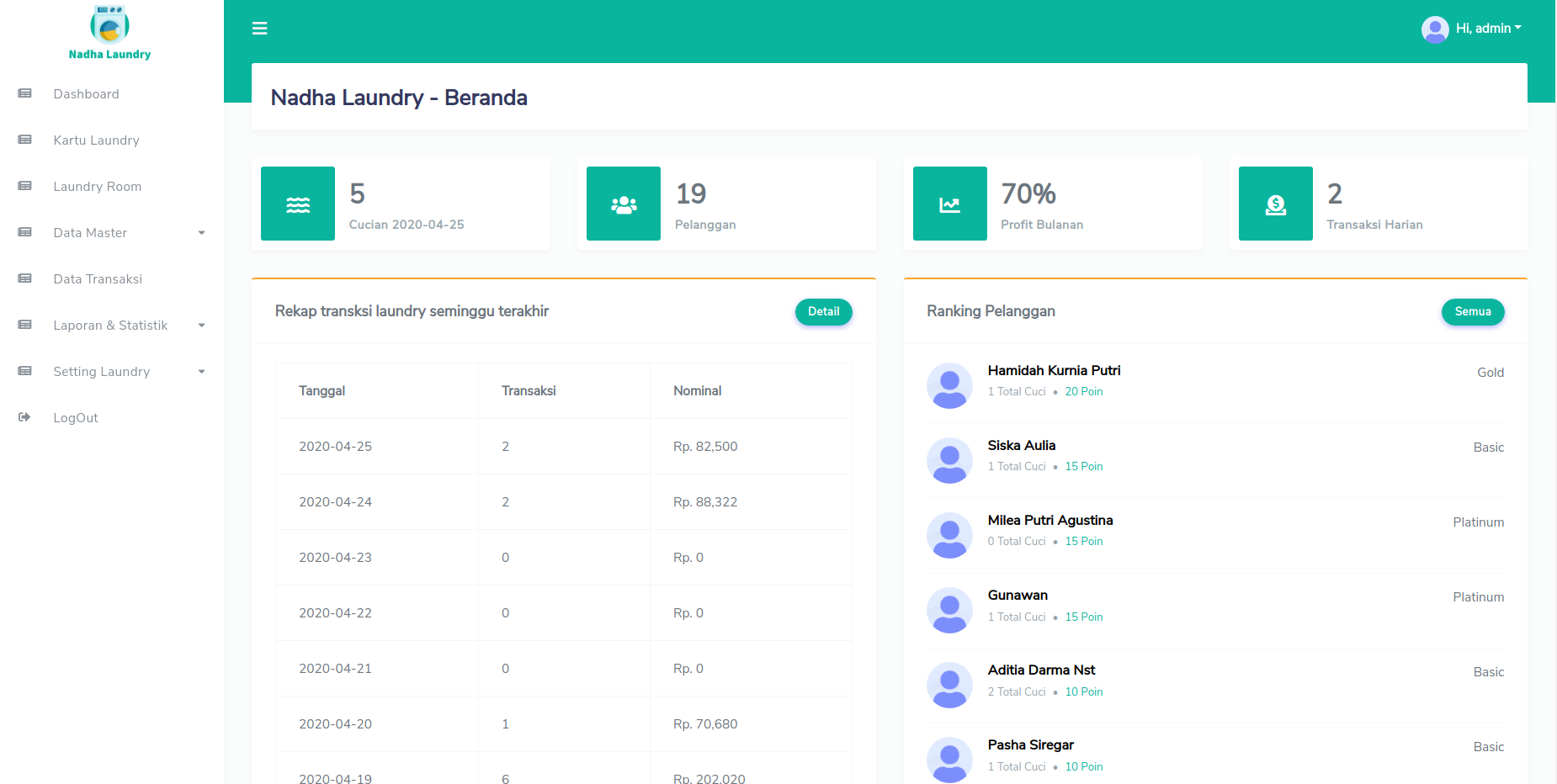
Task: Click the Laundry Room sidebar icon
Action: pyautogui.click(x=25, y=186)
